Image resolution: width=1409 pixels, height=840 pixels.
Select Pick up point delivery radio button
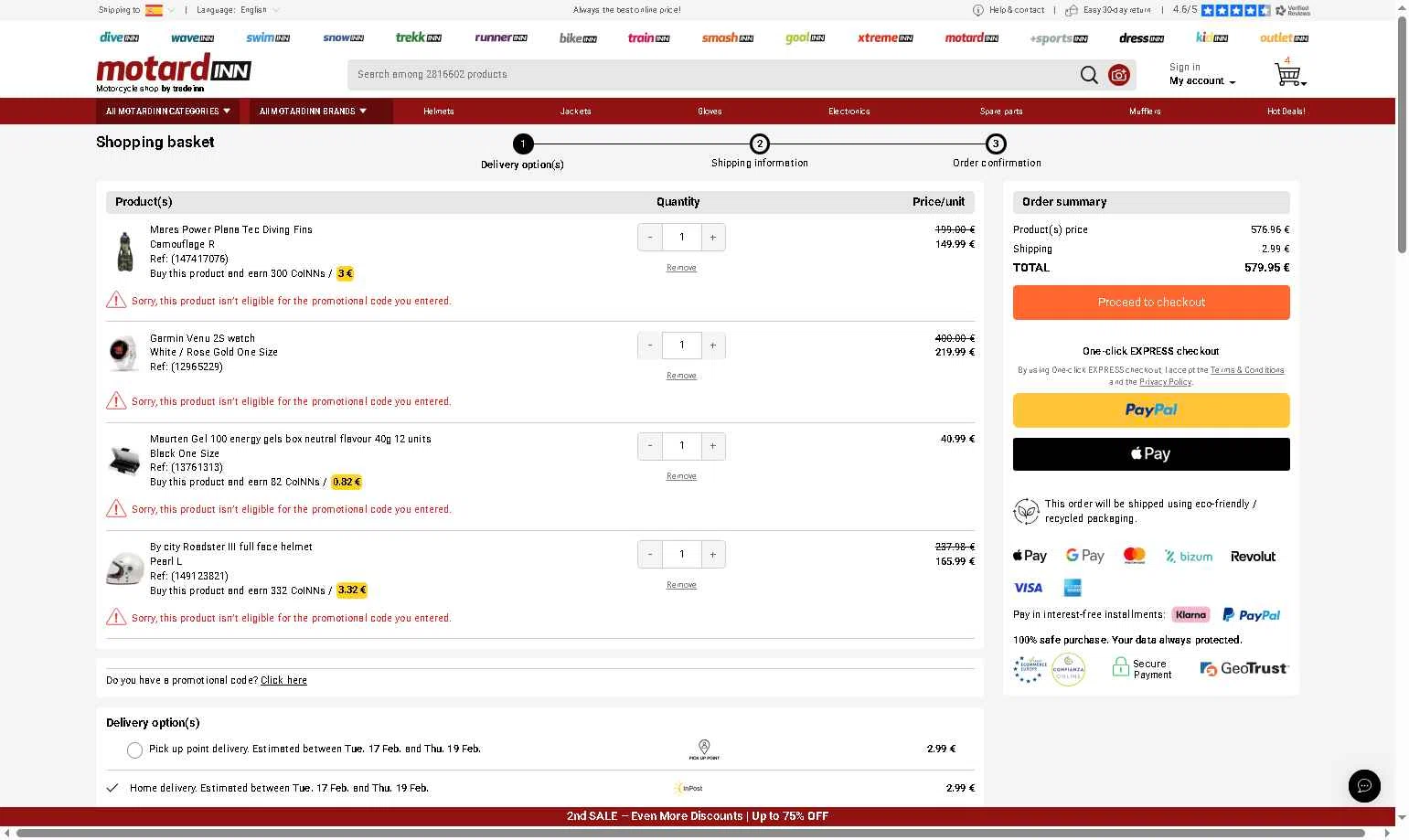click(134, 750)
